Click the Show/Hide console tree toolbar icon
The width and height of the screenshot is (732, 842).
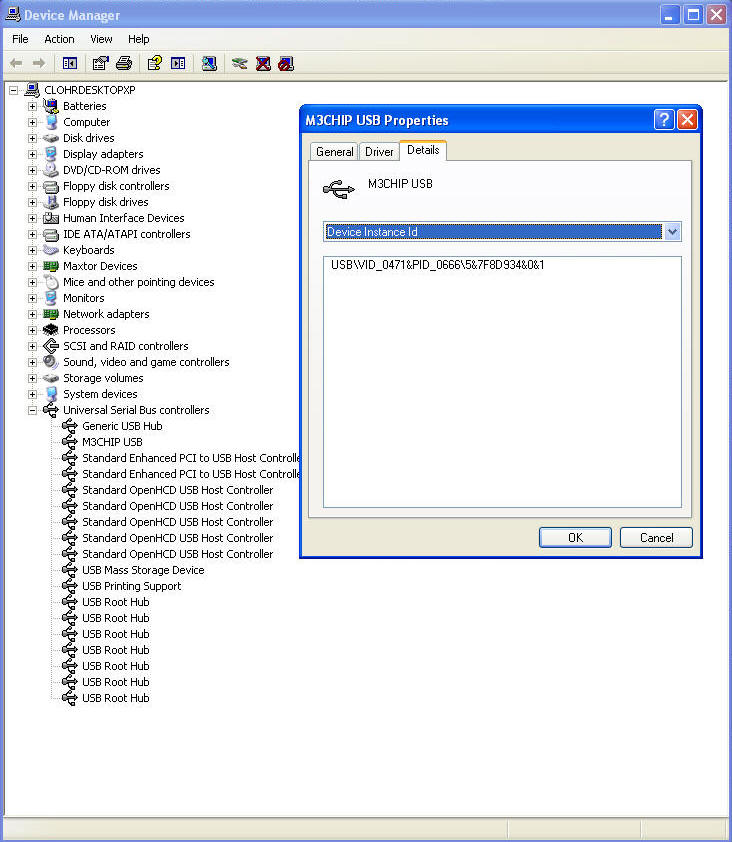[x=70, y=63]
